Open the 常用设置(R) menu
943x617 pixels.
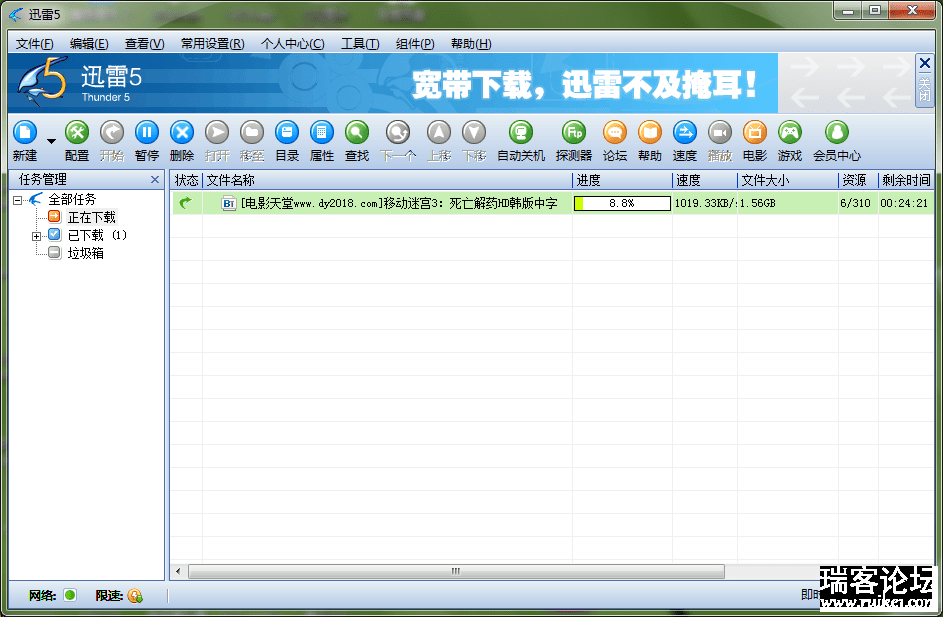coord(212,43)
